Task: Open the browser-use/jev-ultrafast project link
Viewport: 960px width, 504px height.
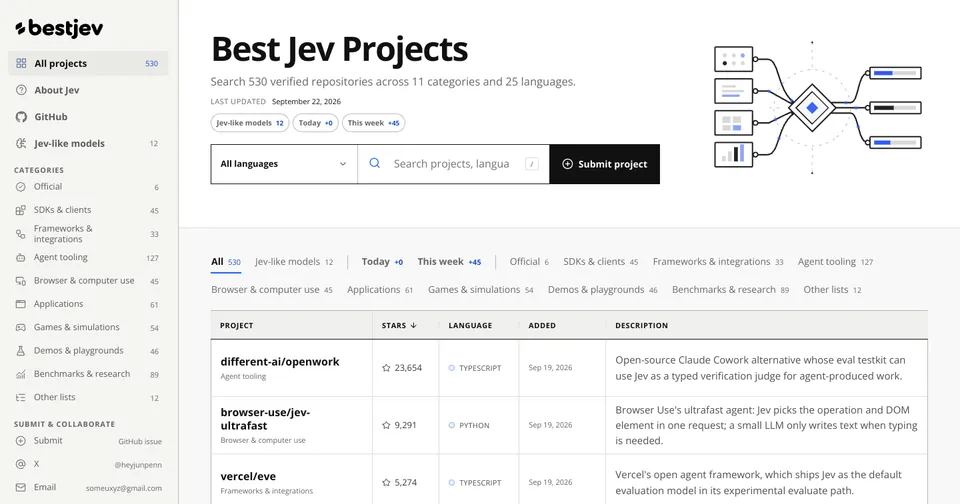Action: click(x=265, y=419)
